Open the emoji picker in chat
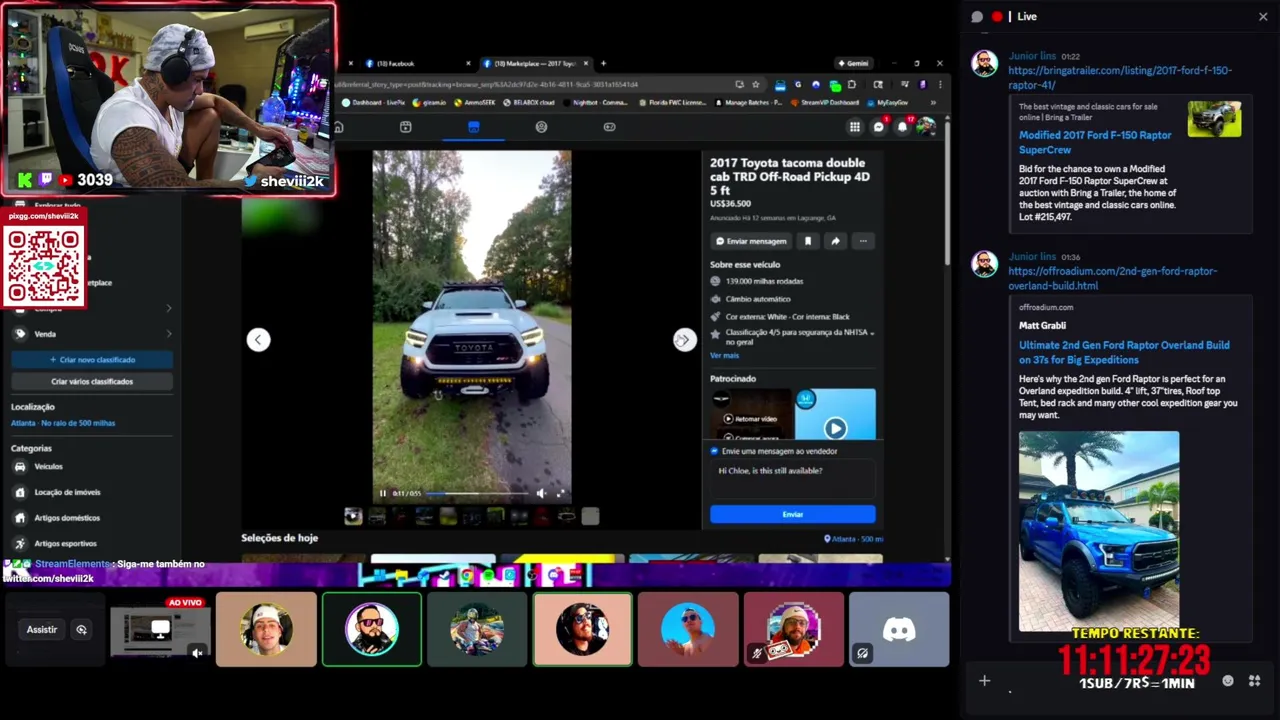This screenshot has width=1280, height=720. tap(1228, 681)
